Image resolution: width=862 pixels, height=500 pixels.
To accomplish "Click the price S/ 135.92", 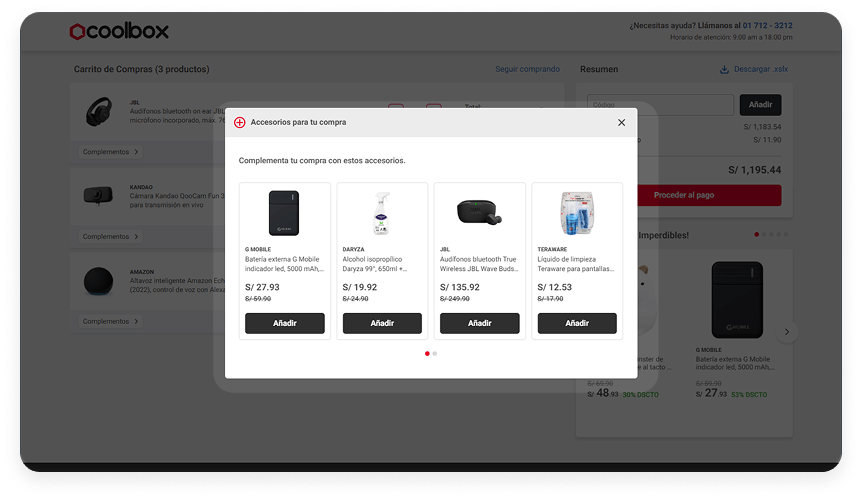I will click(x=460, y=287).
